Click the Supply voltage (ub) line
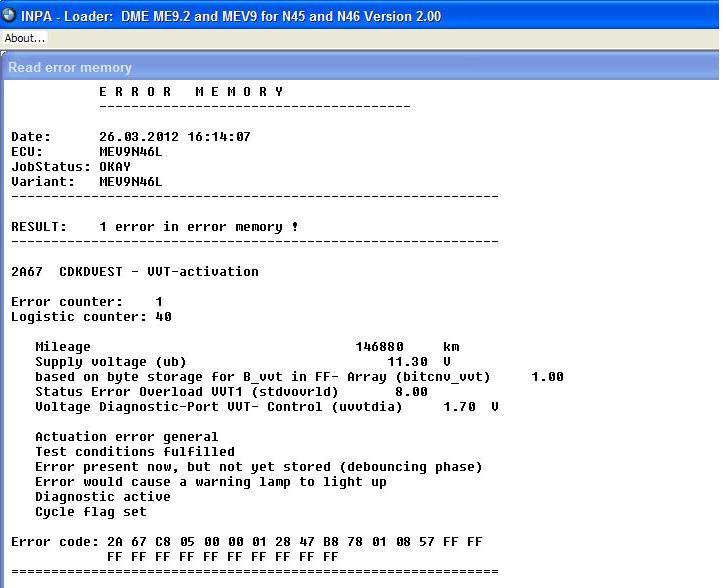726x588 pixels. pos(110,362)
